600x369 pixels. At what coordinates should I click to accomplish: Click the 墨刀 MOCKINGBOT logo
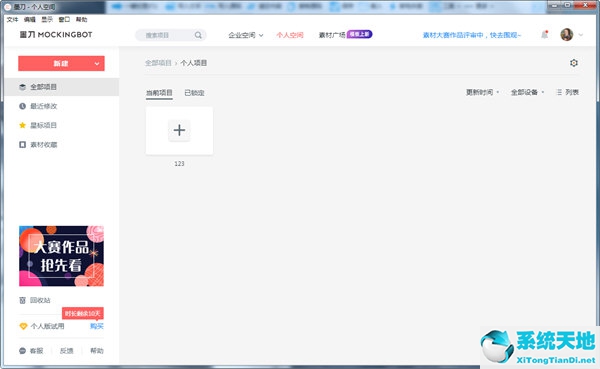click(x=56, y=34)
